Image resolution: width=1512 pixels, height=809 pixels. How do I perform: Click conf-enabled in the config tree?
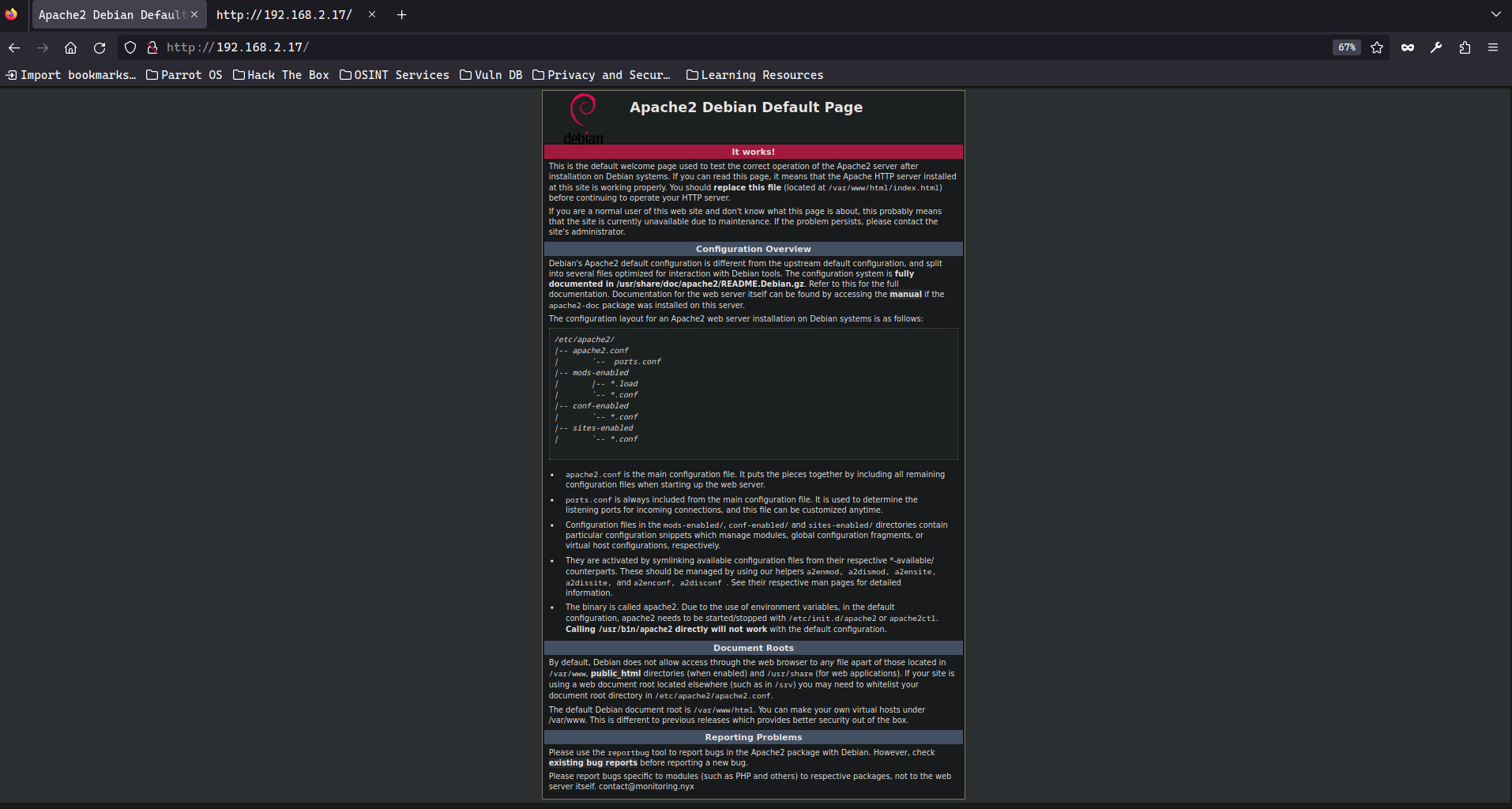tap(600, 406)
